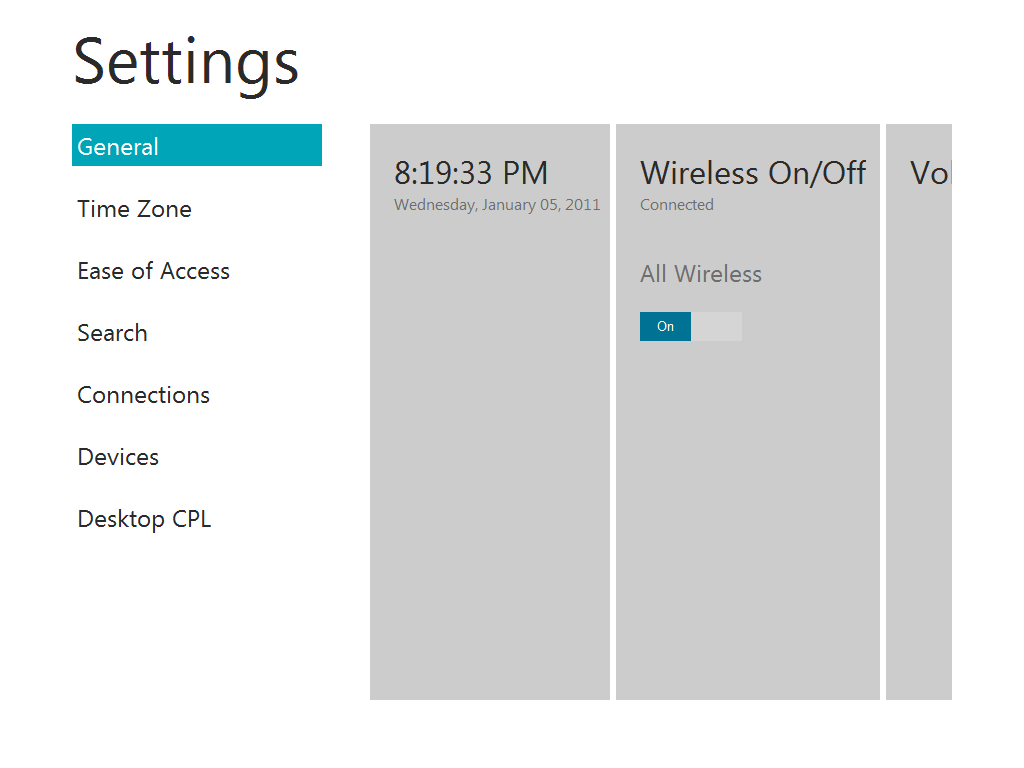This screenshot has height=768, width=1024.
Task: Open the Search settings category
Action: [112, 333]
